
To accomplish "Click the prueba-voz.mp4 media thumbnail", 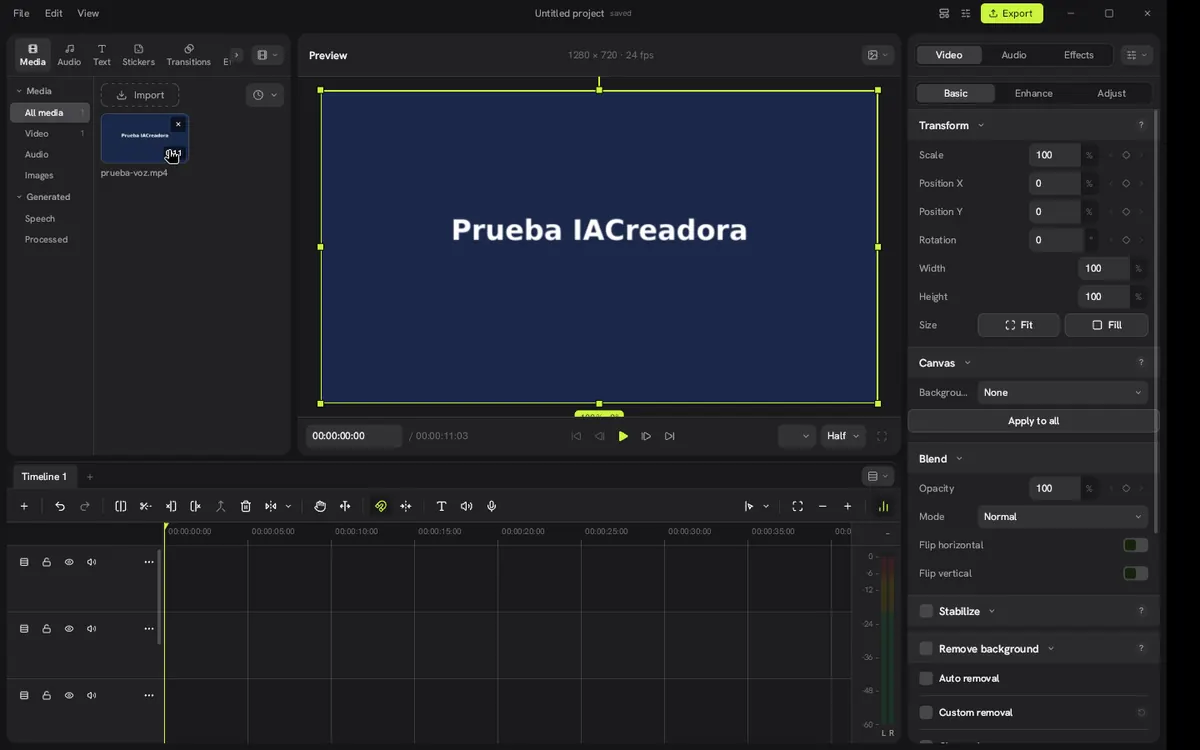I will pos(144,139).
